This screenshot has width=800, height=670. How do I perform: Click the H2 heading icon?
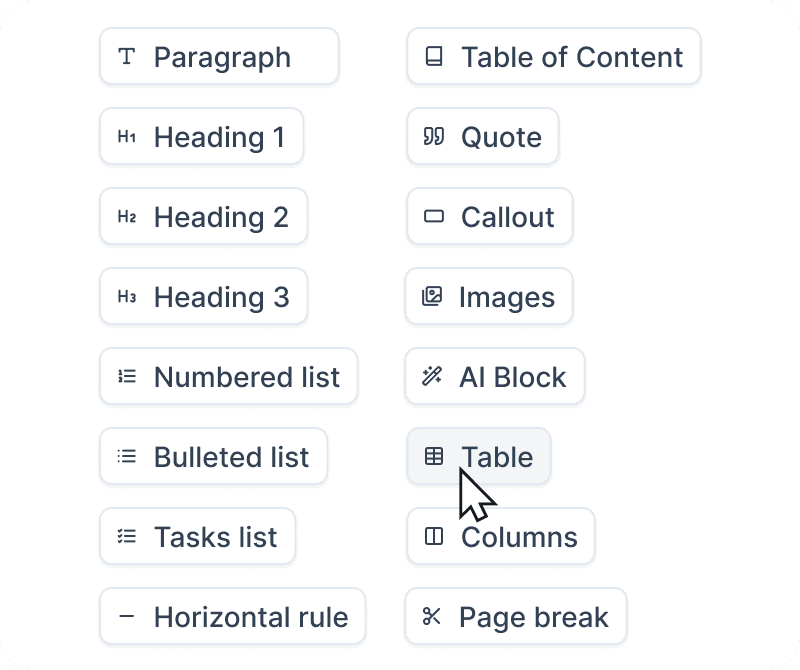(x=127, y=216)
